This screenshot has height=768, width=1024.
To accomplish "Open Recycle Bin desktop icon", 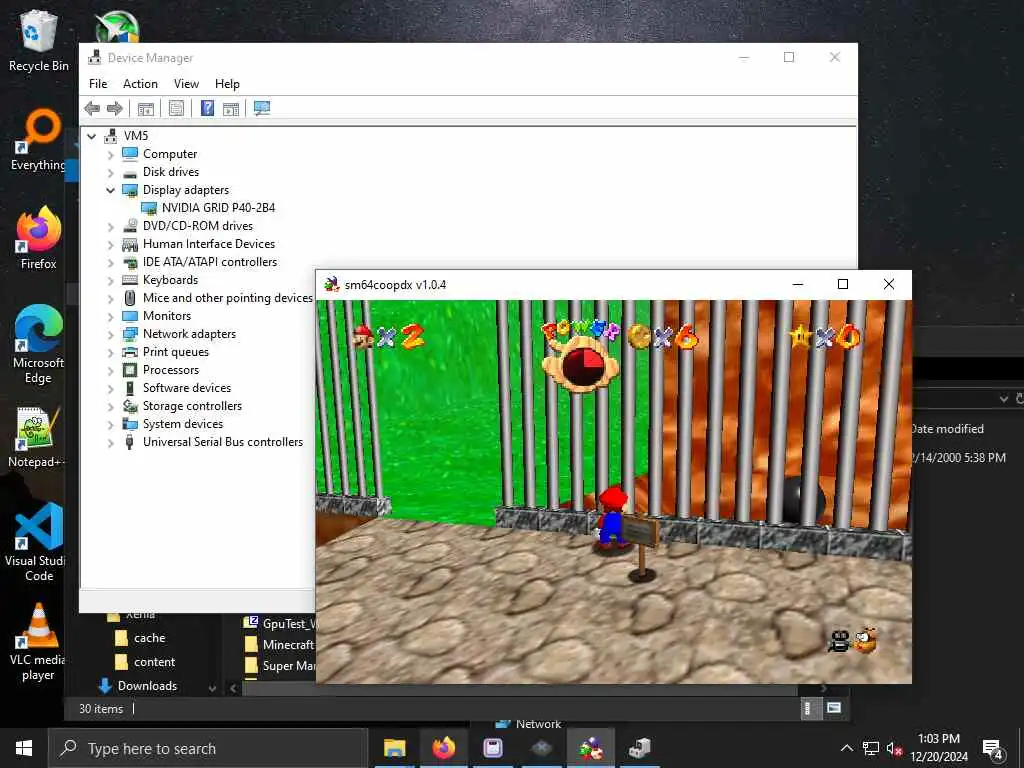I will click(39, 40).
